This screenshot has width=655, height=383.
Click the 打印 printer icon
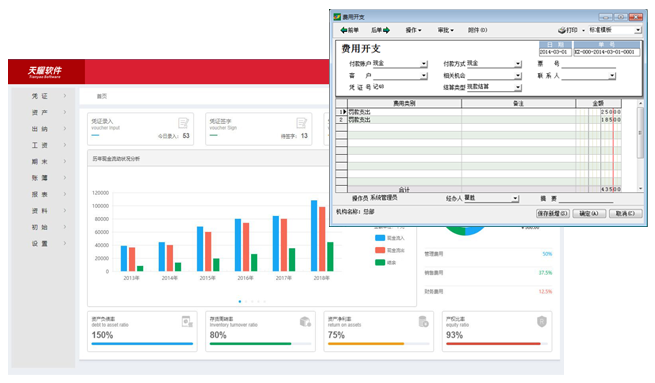coord(562,30)
